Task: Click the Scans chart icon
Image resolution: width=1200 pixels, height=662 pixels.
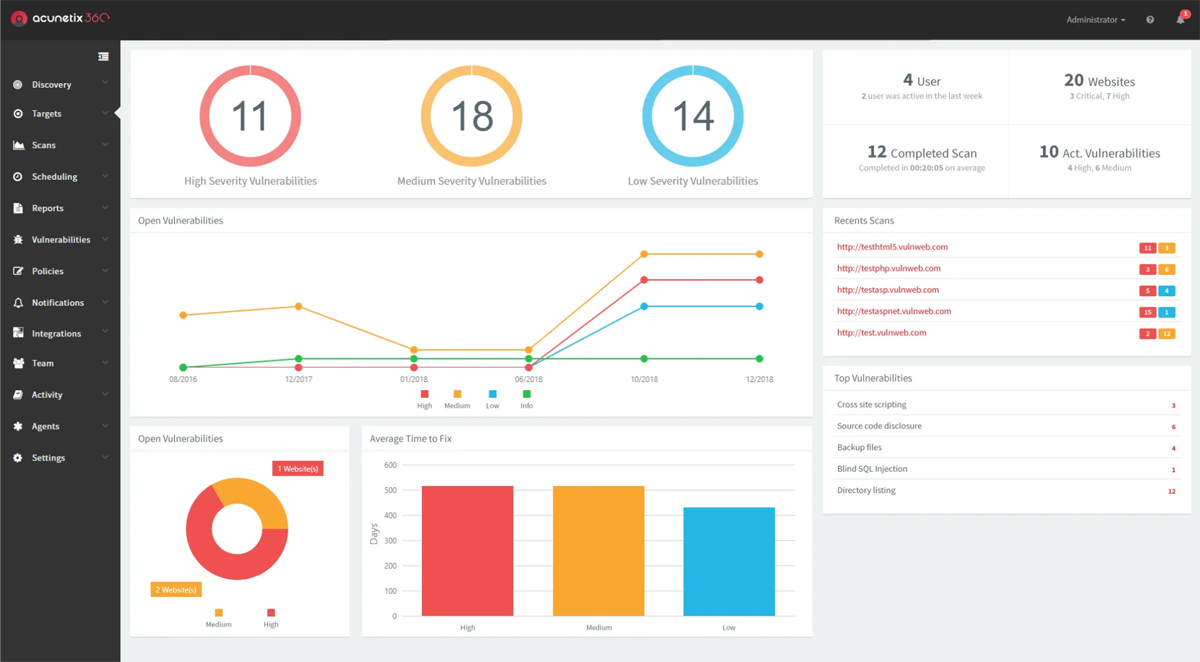Action: pos(18,145)
